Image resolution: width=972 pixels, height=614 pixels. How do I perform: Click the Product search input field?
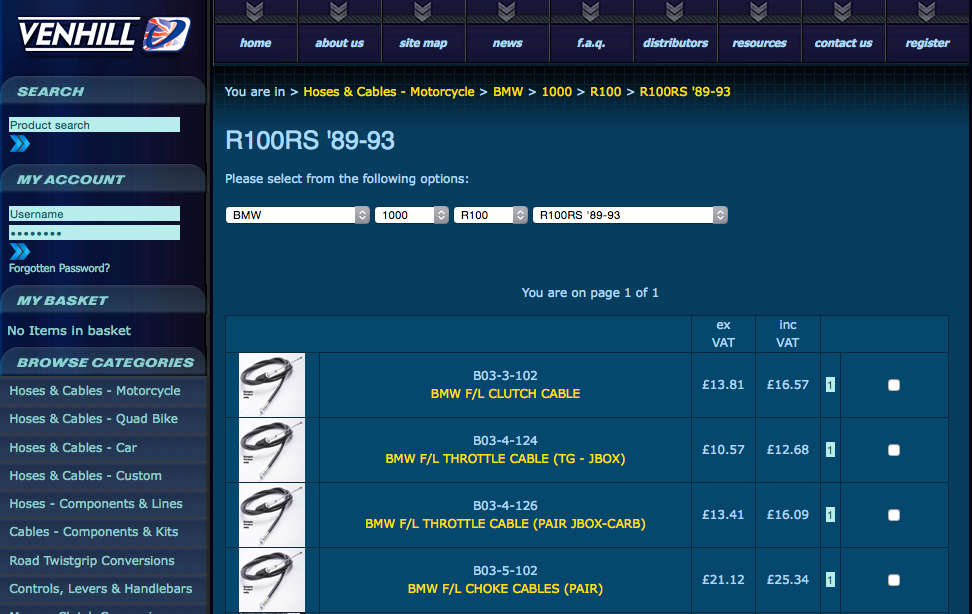94,125
